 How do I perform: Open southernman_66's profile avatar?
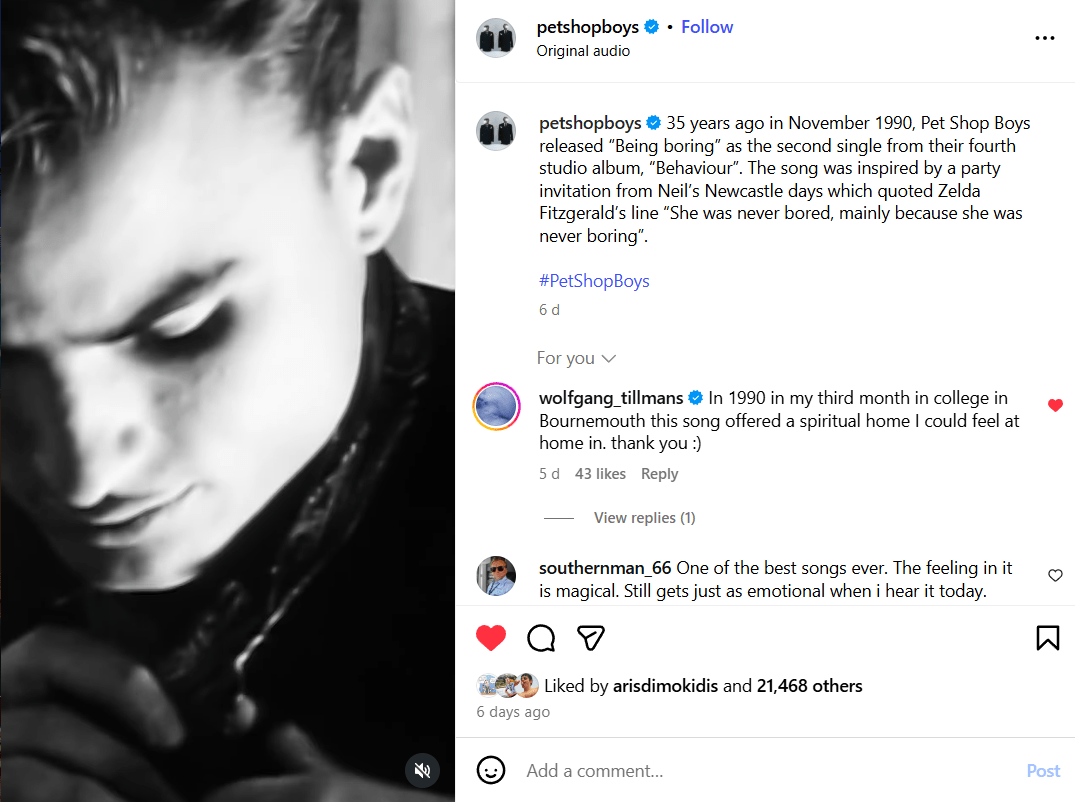click(x=496, y=576)
